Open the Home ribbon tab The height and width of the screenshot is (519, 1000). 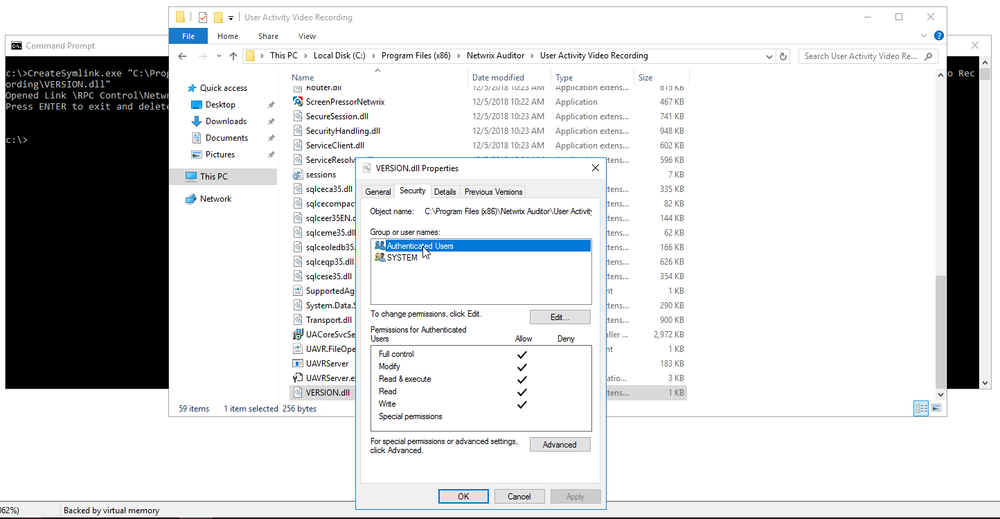tap(228, 36)
